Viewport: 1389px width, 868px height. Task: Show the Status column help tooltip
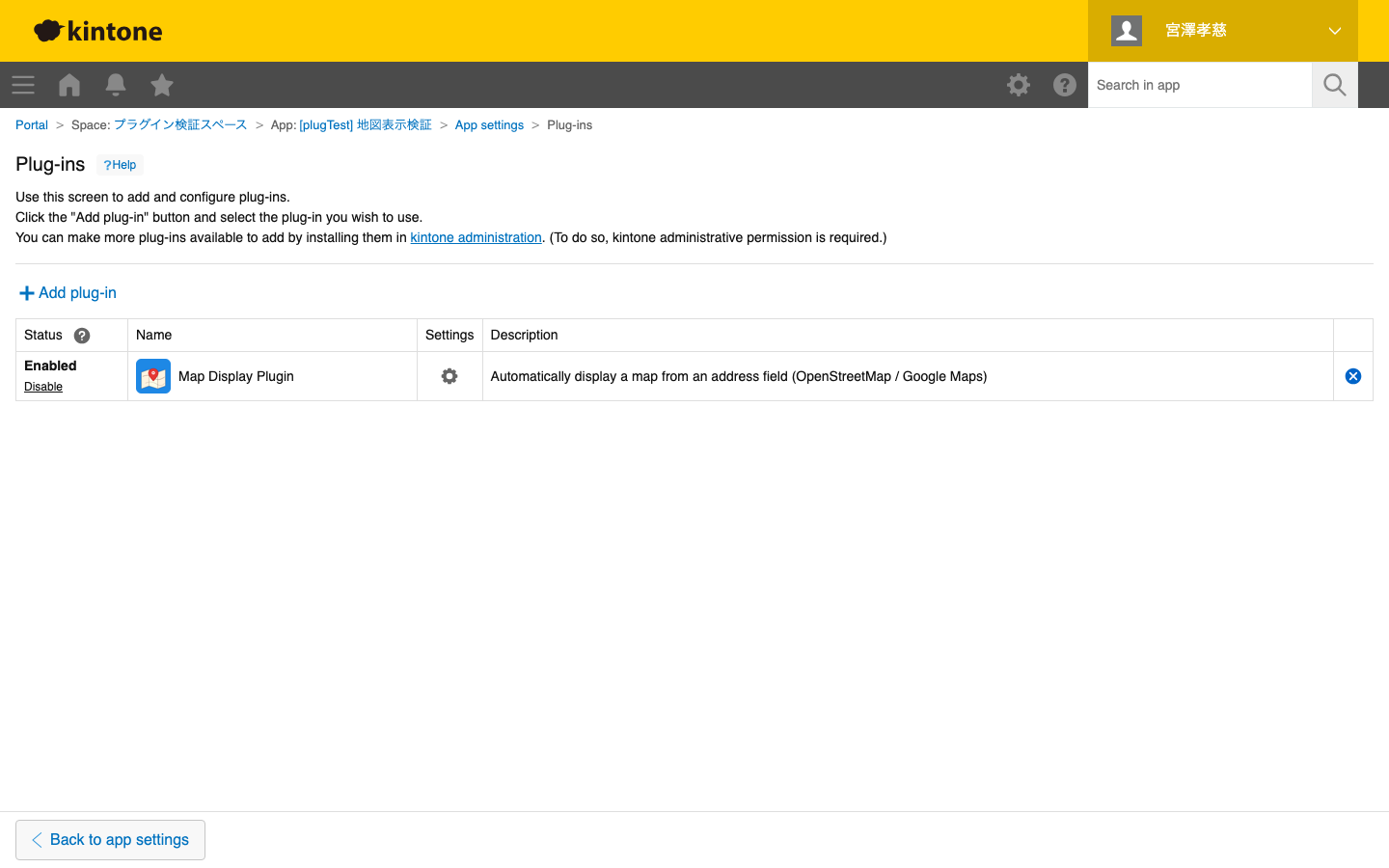click(x=82, y=336)
